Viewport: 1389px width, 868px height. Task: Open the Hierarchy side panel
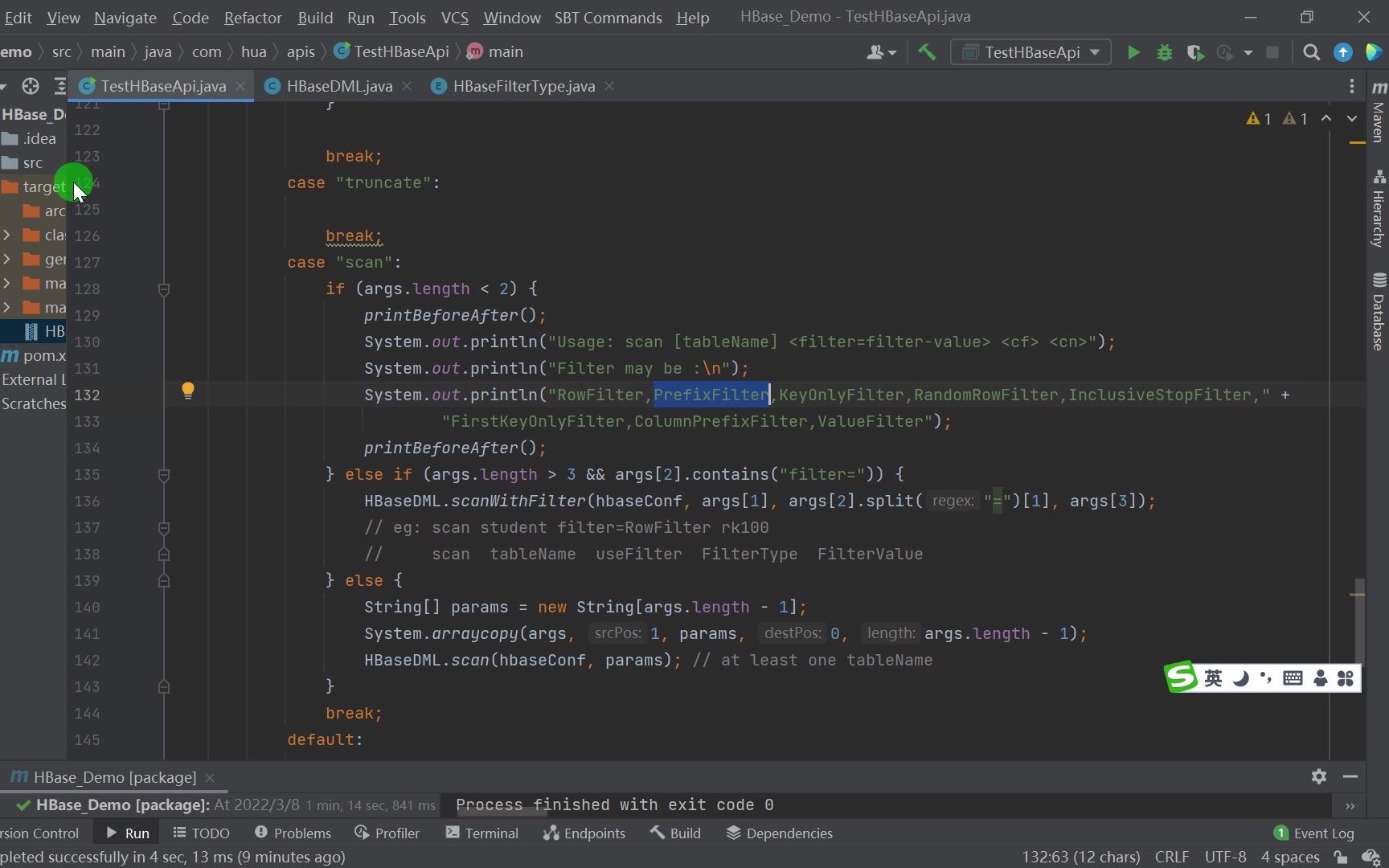coord(1379,209)
